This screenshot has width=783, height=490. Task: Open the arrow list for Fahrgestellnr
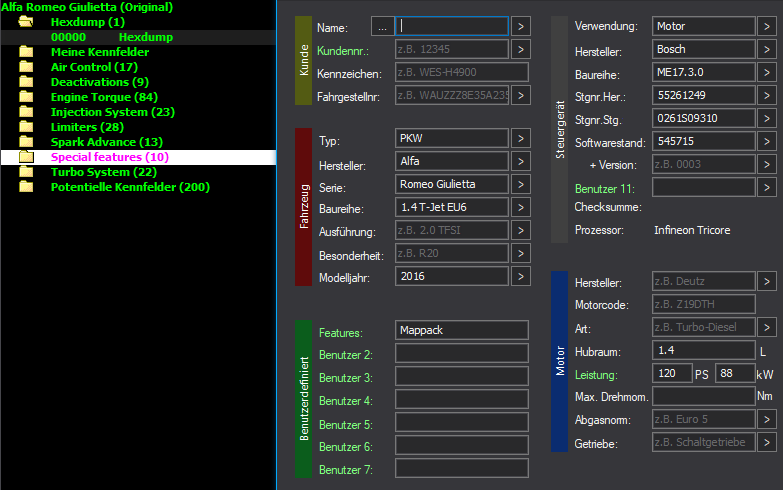[520, 95]
